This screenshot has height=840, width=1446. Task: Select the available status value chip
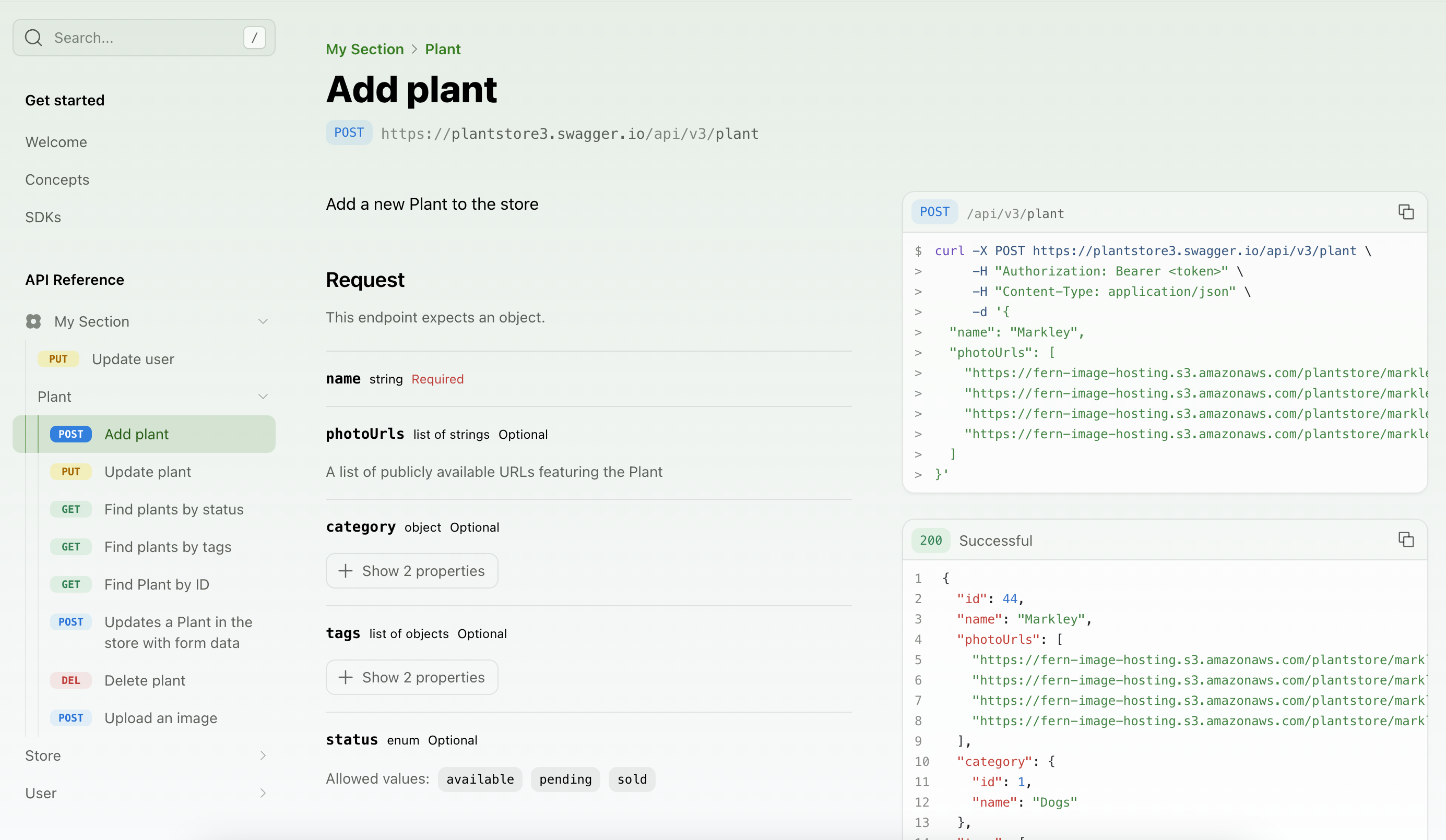(480, 778)
